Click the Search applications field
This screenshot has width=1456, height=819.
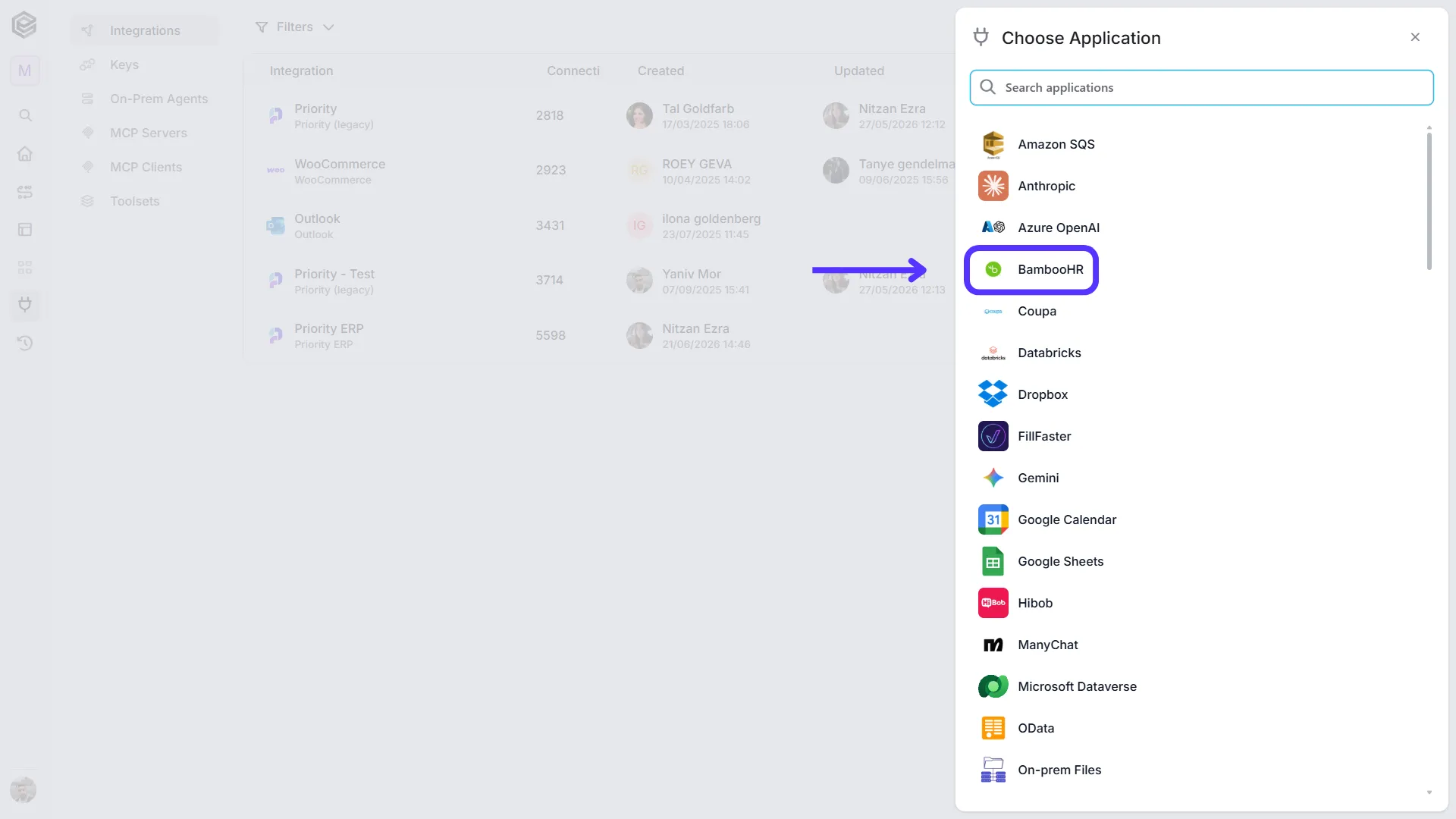[1201, 87]
